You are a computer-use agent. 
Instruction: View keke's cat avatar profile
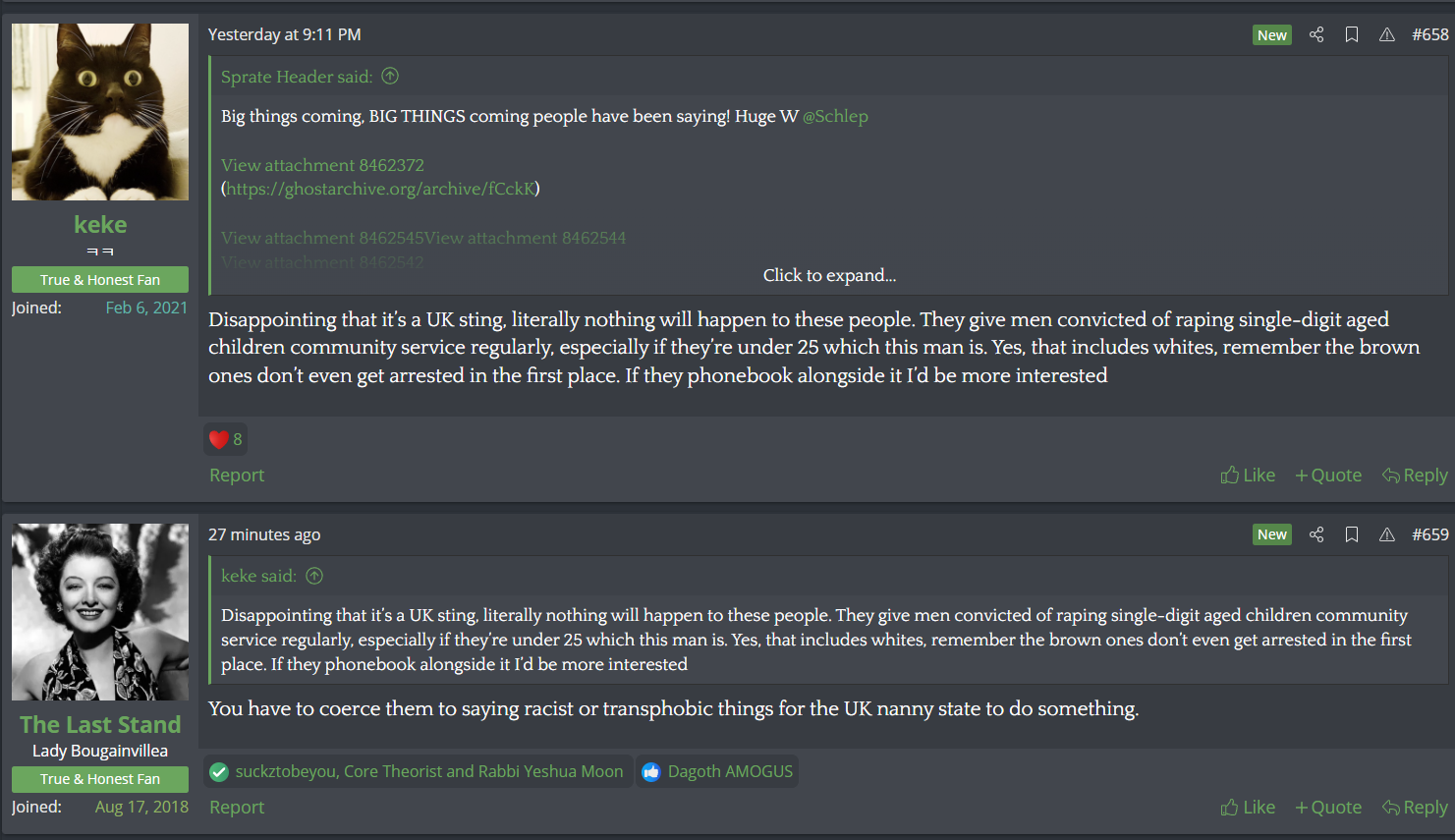(x=100, y=112)
